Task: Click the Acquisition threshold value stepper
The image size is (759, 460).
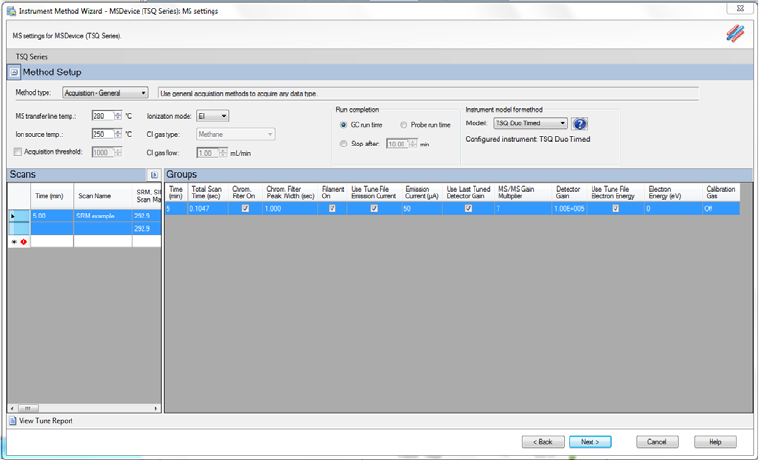Action: coord(118,153)
